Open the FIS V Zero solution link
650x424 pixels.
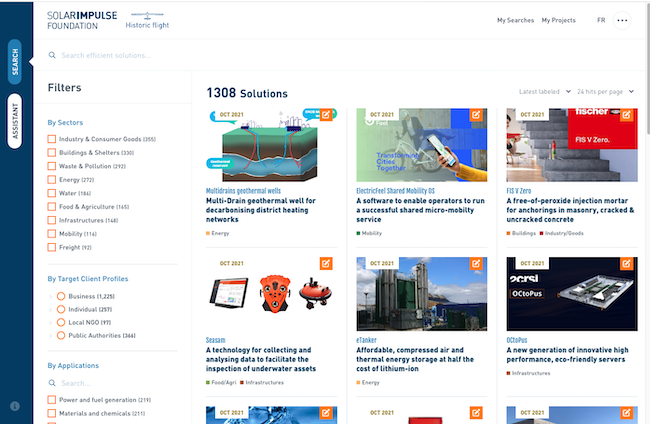(519, 191)
